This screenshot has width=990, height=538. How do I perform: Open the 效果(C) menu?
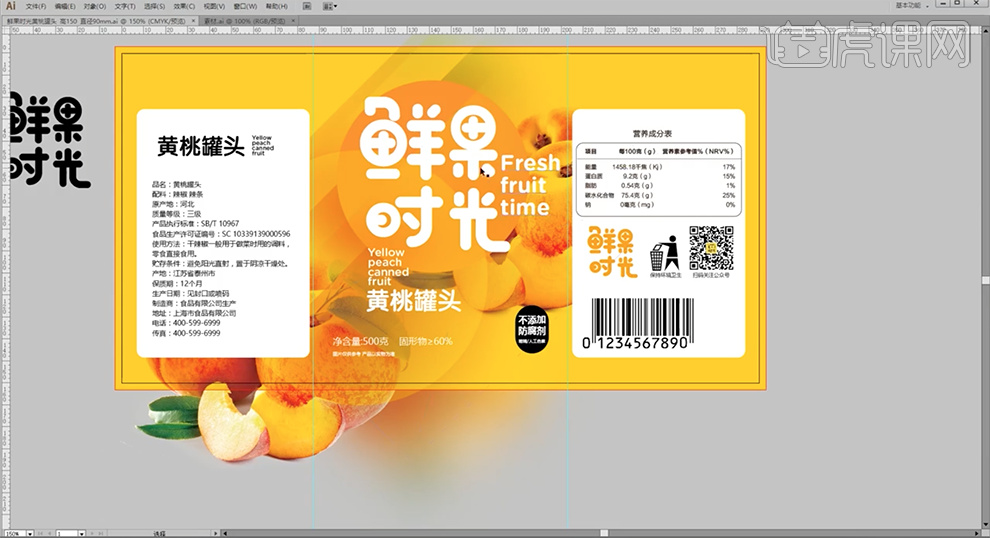pos(184,6)
